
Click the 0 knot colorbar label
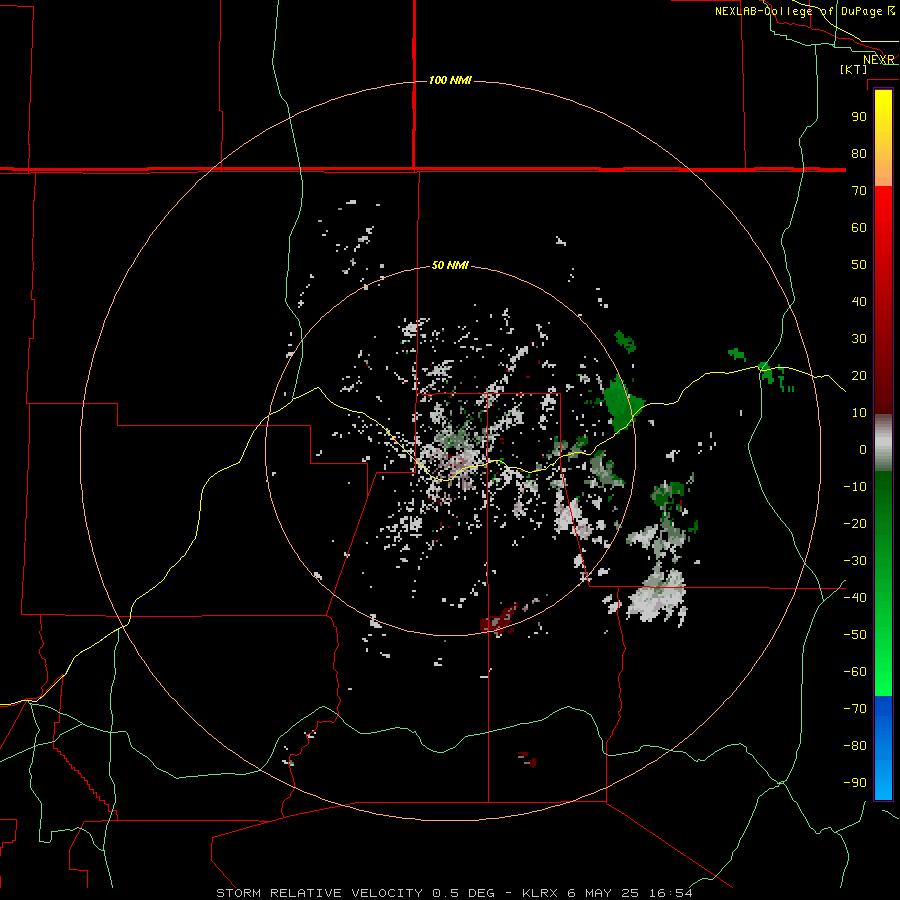[863, 450]
